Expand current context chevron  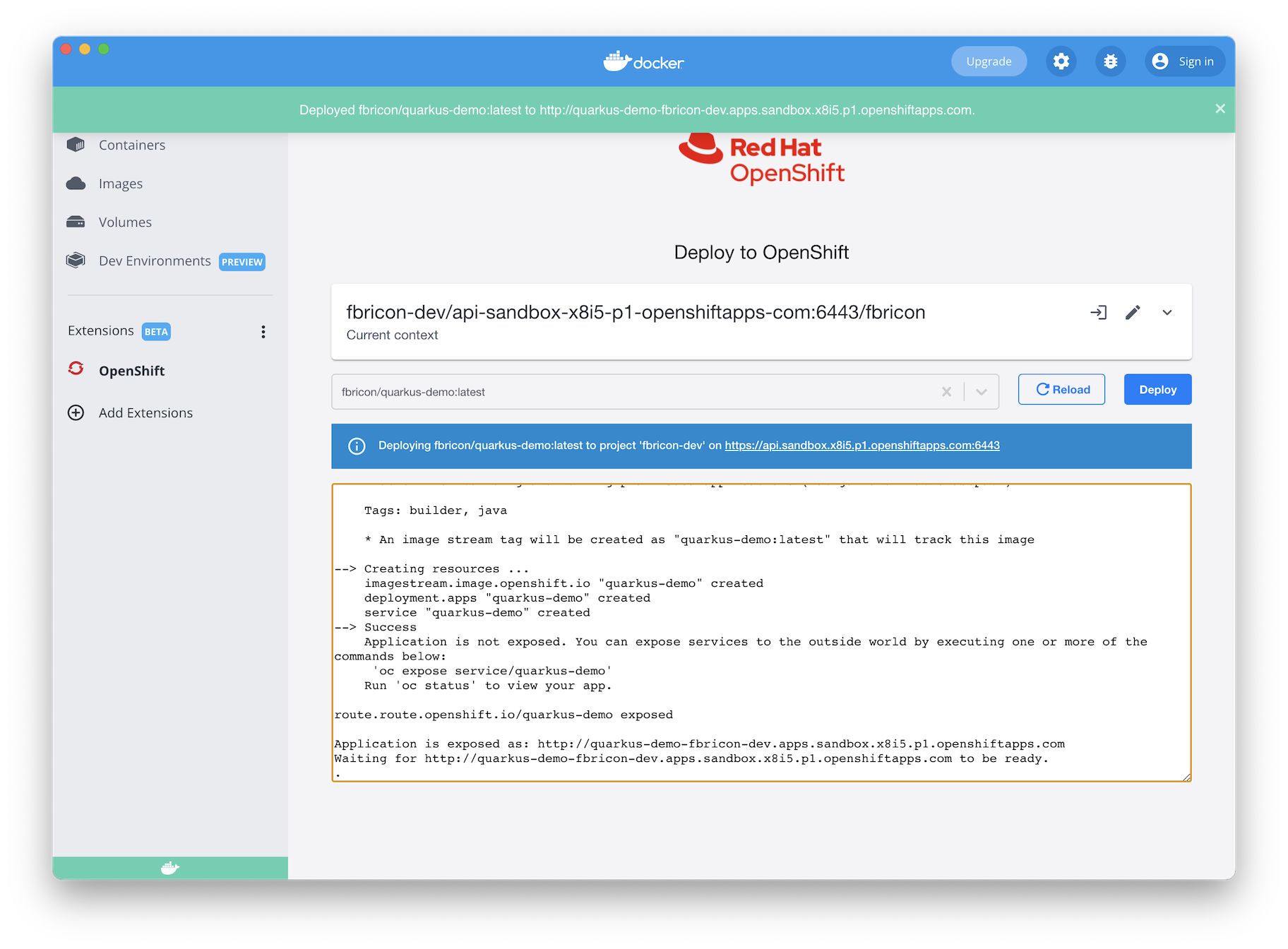pos(1167,312)
